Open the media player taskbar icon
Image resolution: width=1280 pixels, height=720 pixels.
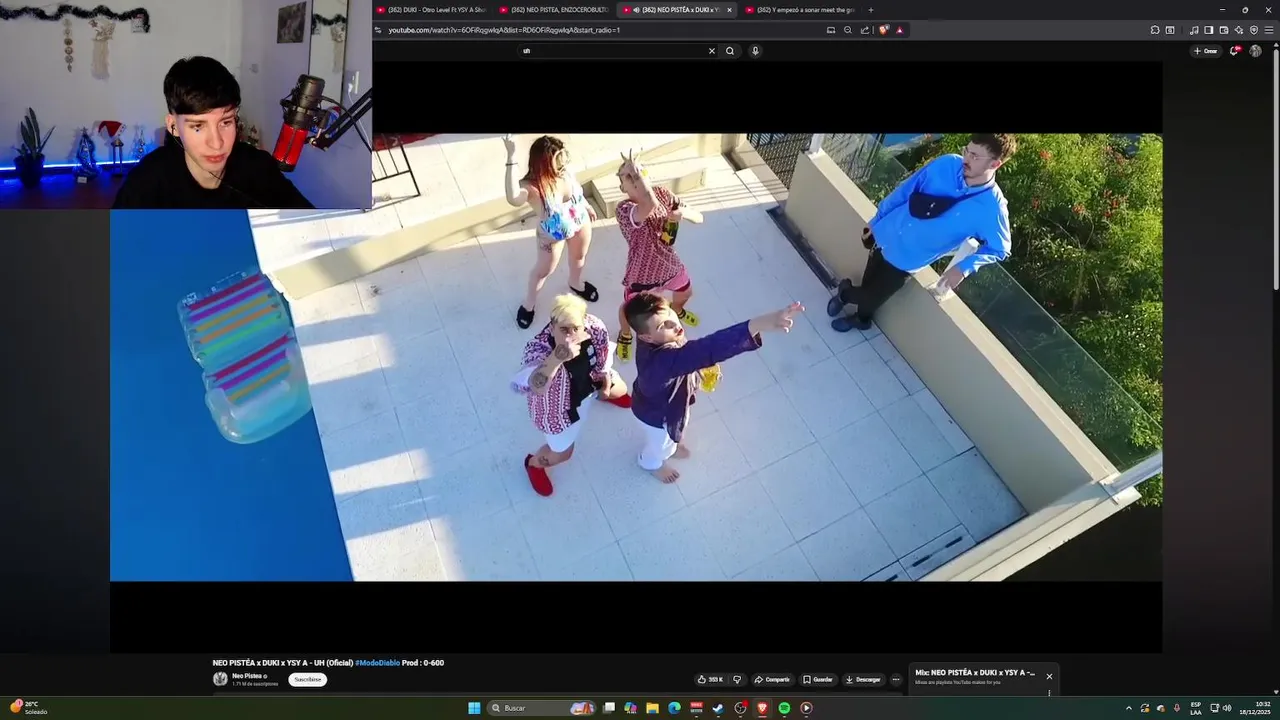coord(806,708)
